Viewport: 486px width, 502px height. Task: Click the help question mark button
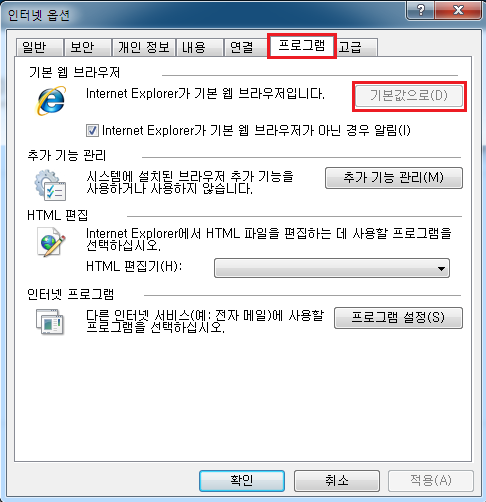coord(421,10)
